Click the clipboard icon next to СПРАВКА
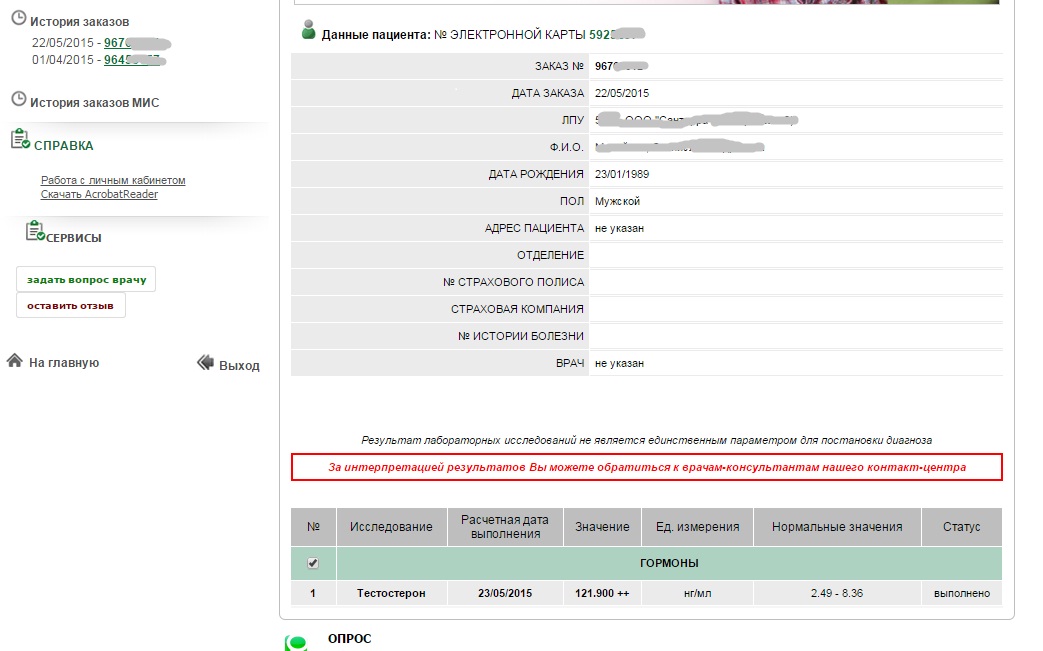 (20, 140)
